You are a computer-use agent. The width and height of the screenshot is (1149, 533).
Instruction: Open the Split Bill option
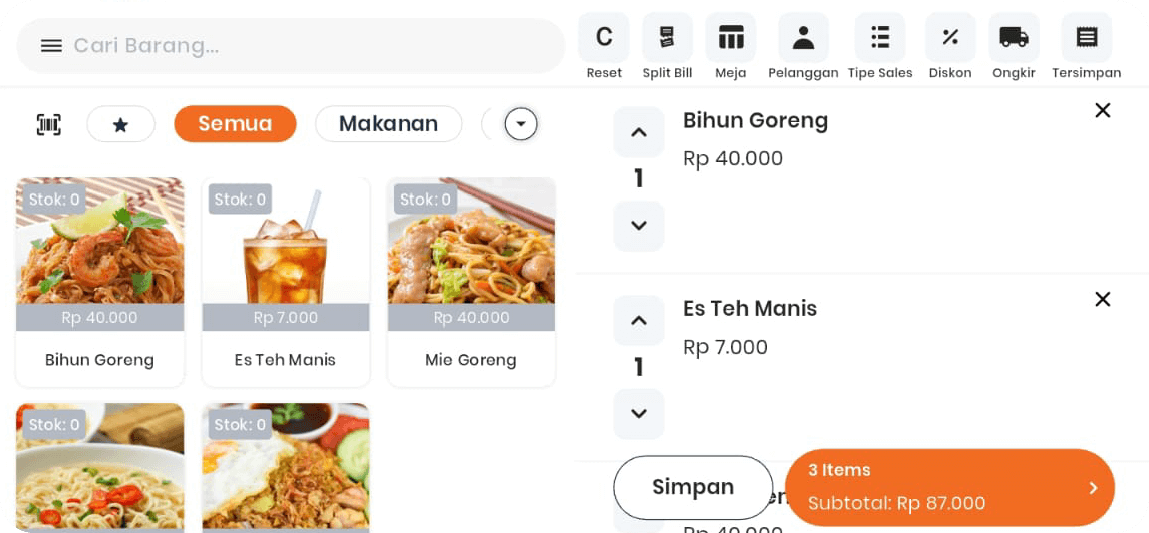(x=667, y=38)
